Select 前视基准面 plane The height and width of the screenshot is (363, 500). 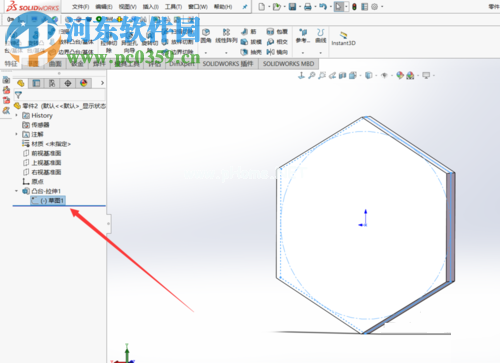(42, 153)
